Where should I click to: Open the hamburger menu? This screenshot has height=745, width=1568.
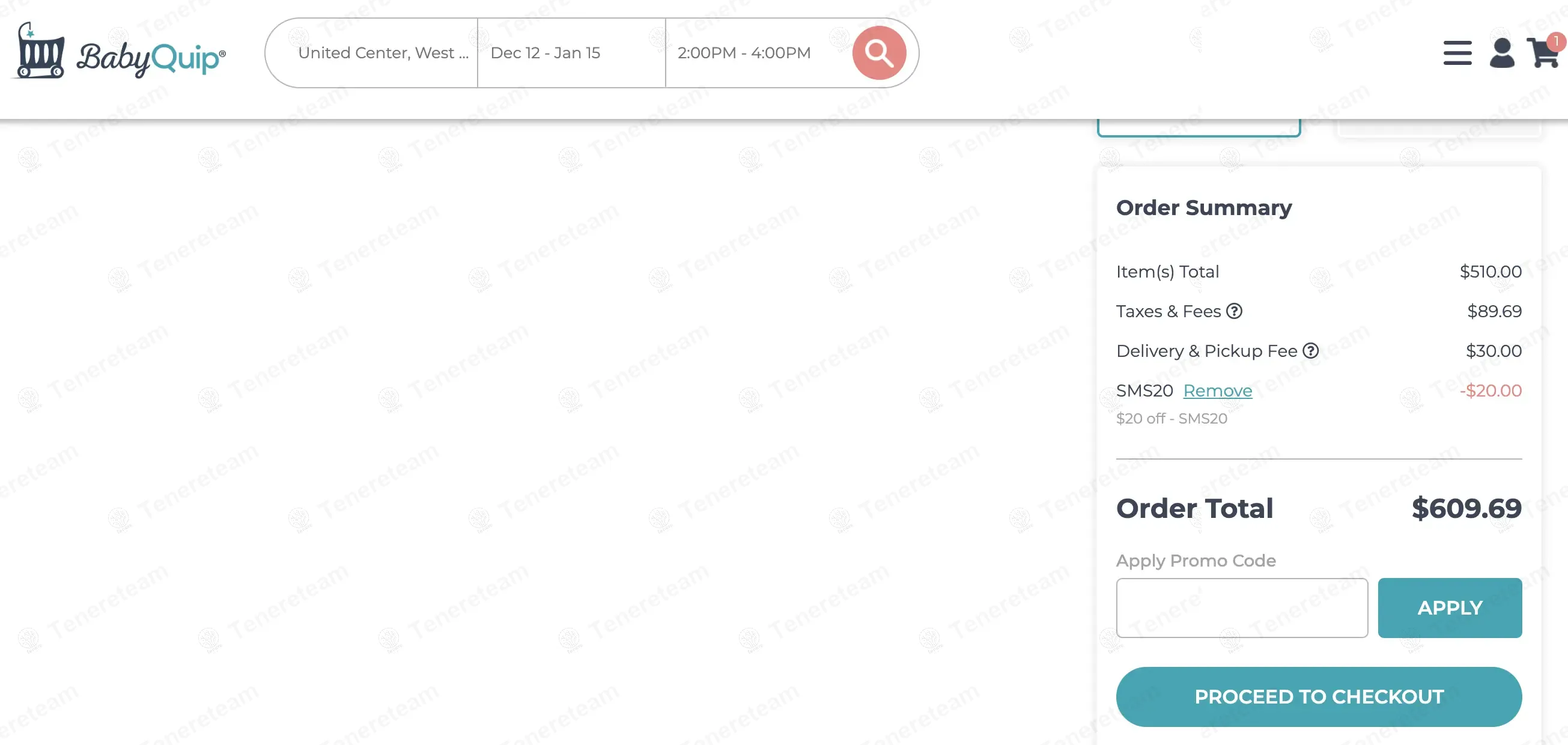pyautogui.click(x=1457, y=53)
